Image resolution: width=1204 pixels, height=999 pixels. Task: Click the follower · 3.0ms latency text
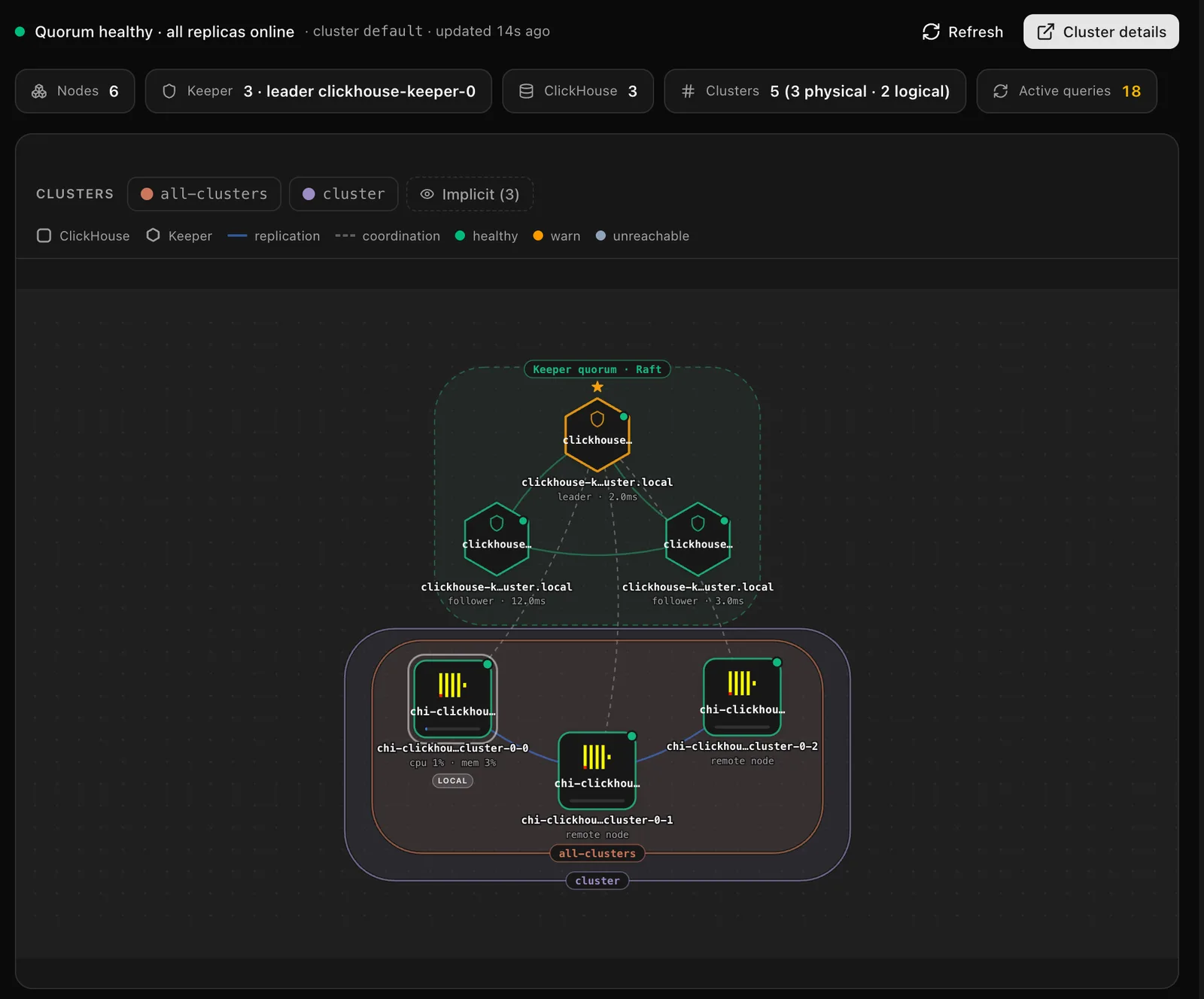[x=698, y=601]
